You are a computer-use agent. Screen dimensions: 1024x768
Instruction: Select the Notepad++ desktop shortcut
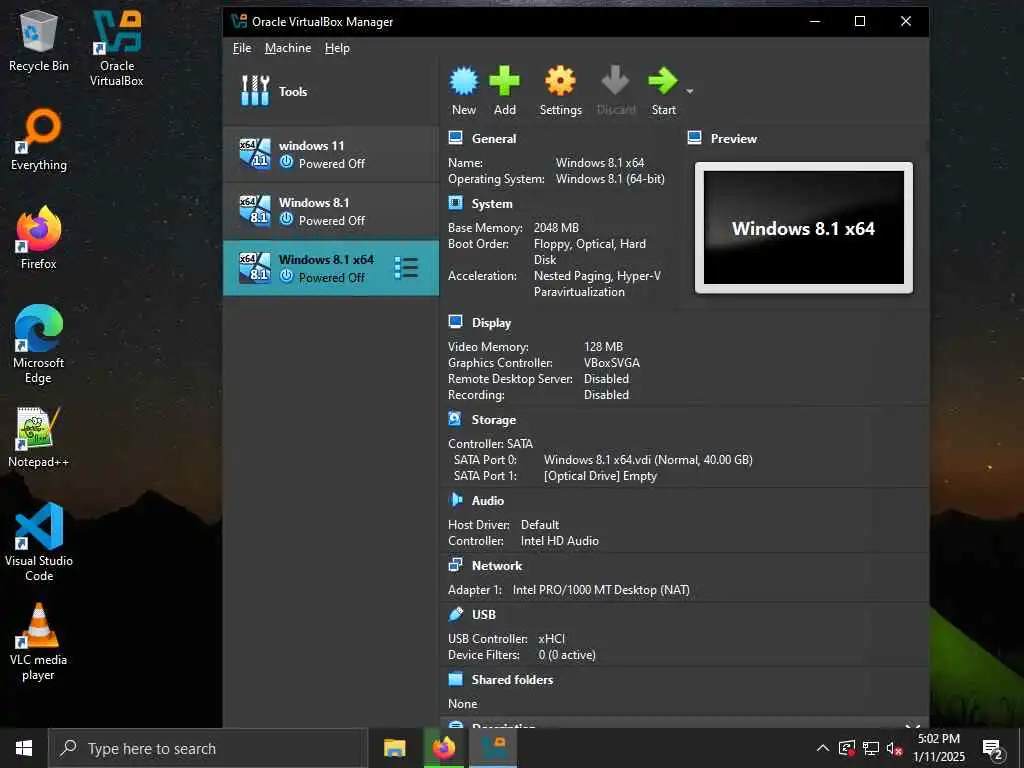[39, 436]
